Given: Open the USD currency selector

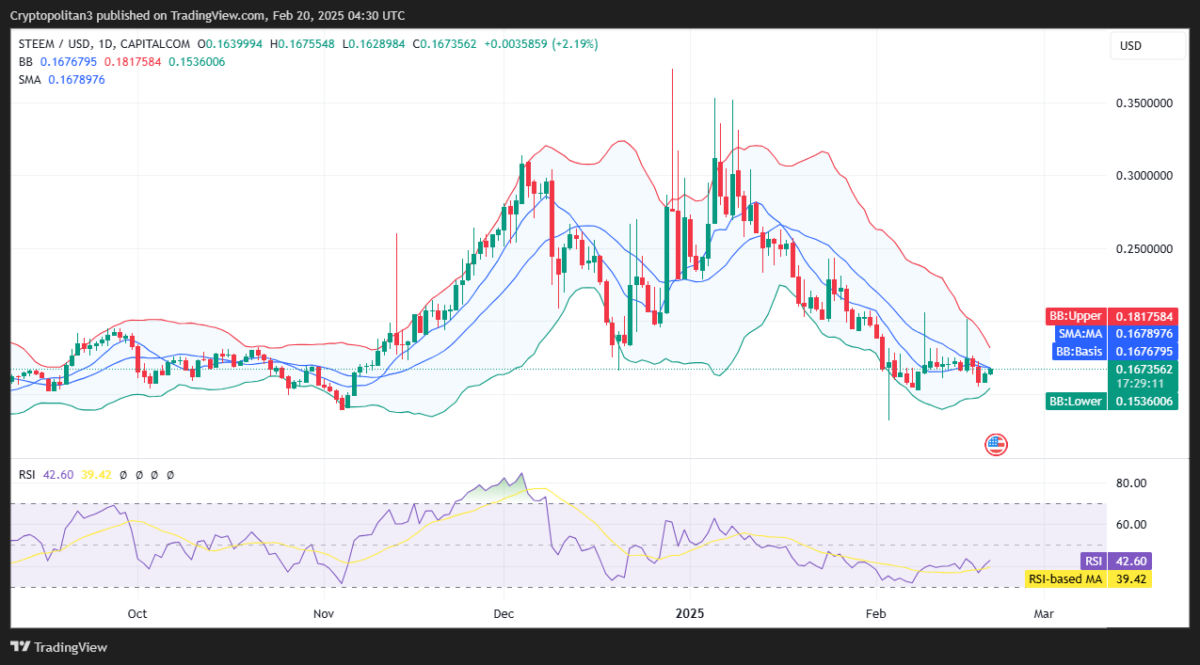Looking at the screenshot, I should tap(1130, 46).
